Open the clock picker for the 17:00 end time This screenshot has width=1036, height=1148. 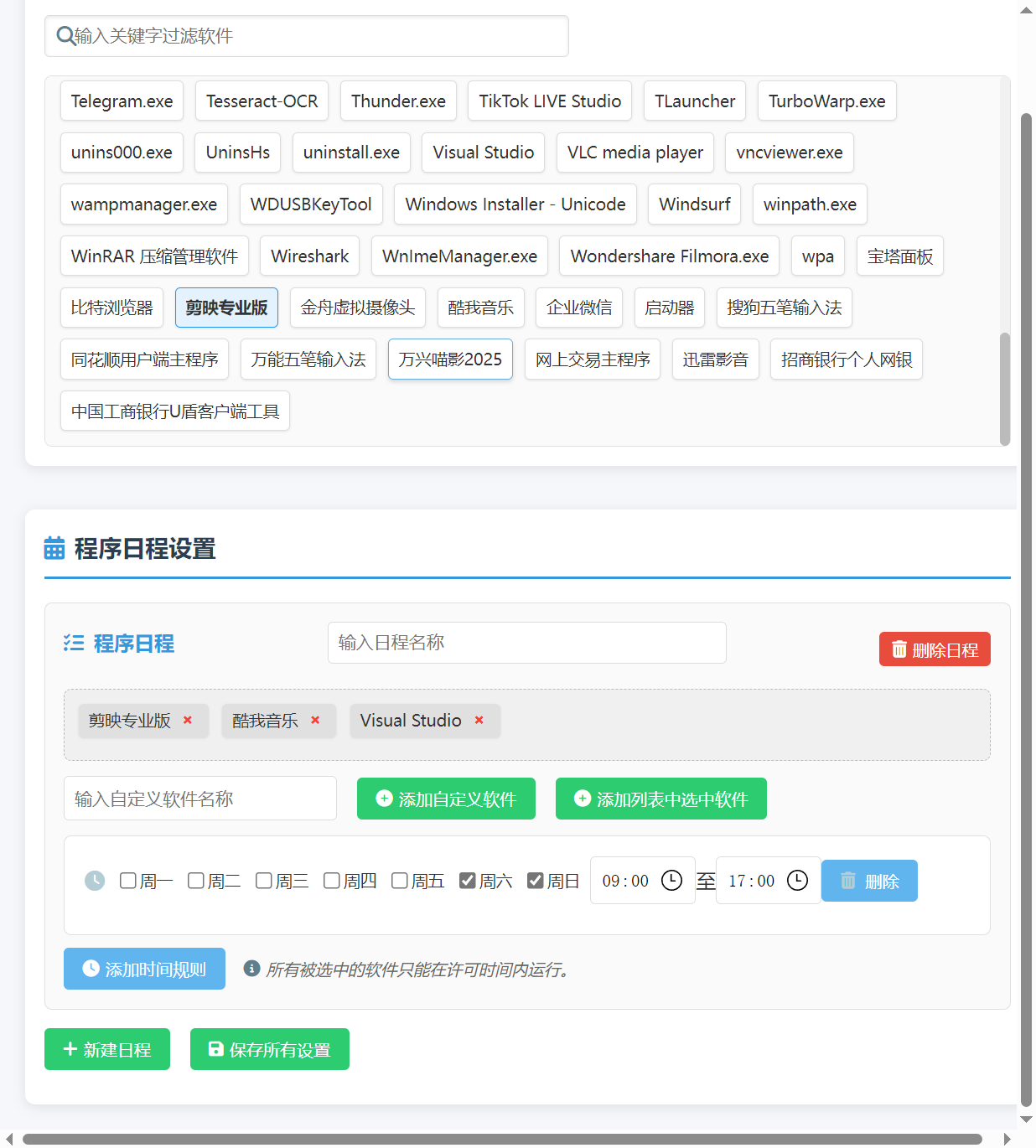click(x=797, y=881)
